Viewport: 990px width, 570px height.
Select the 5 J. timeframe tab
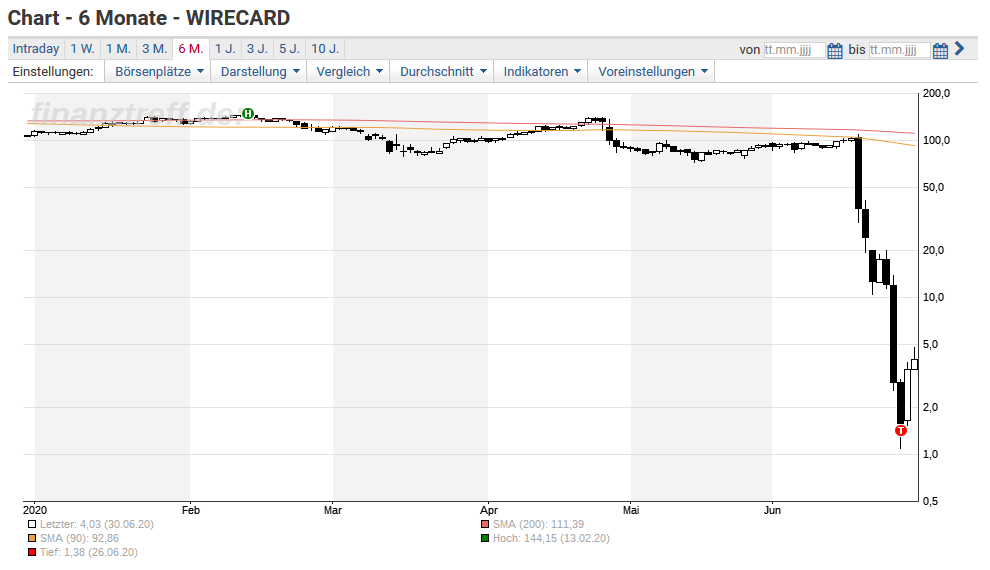290,49
